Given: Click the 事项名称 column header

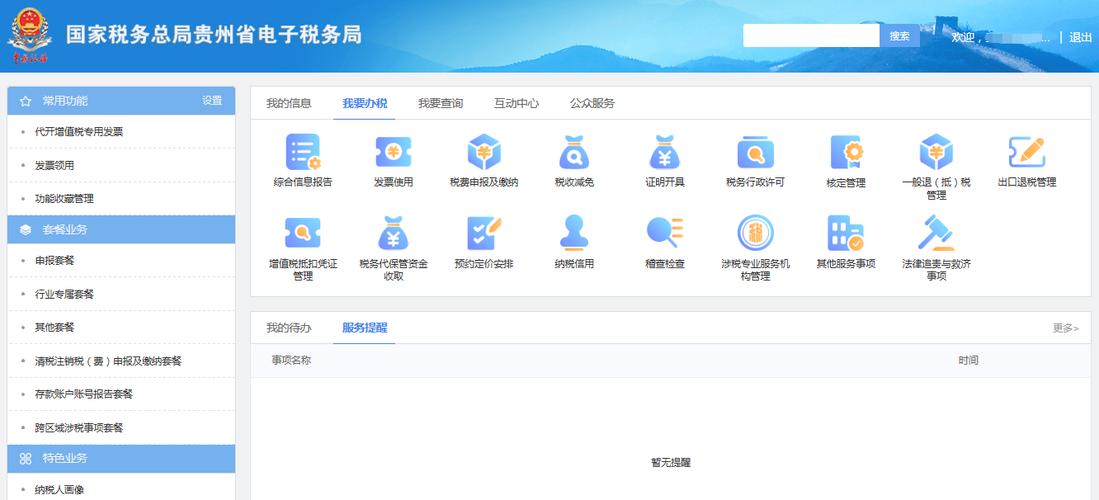Looking at the screenshot, I should (x=292, y=360).
